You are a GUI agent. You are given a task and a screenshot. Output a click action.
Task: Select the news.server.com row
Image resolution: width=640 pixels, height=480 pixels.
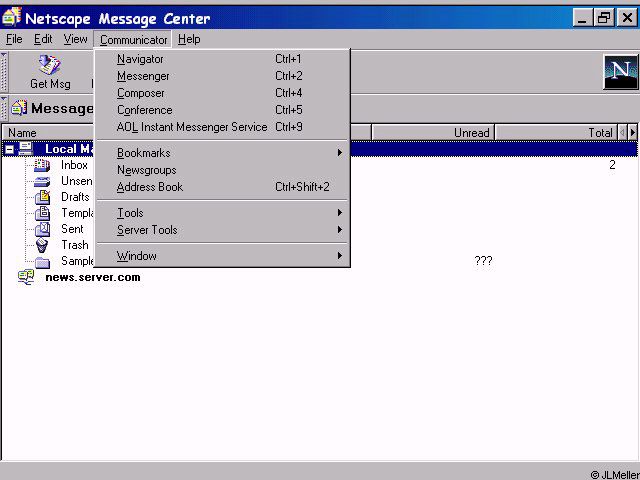[319, 277]
